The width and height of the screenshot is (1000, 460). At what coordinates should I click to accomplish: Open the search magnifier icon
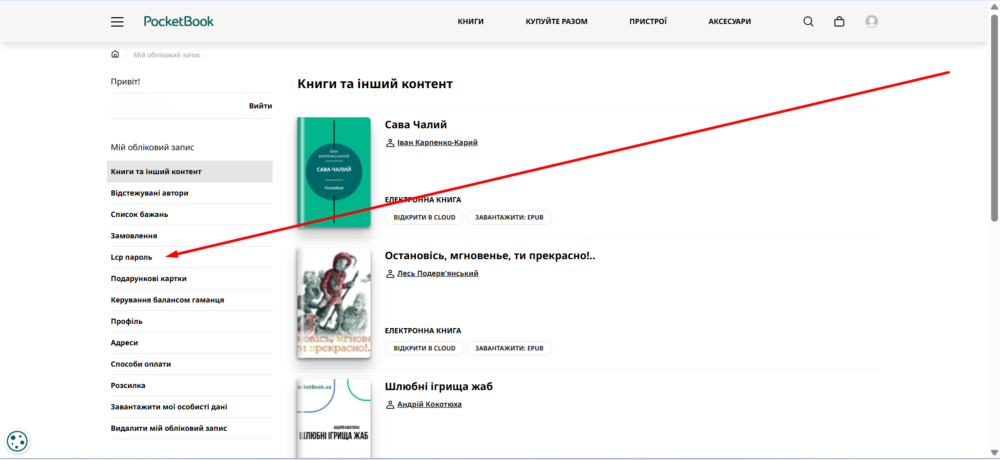pyautogui.click(x=808, y=22)
